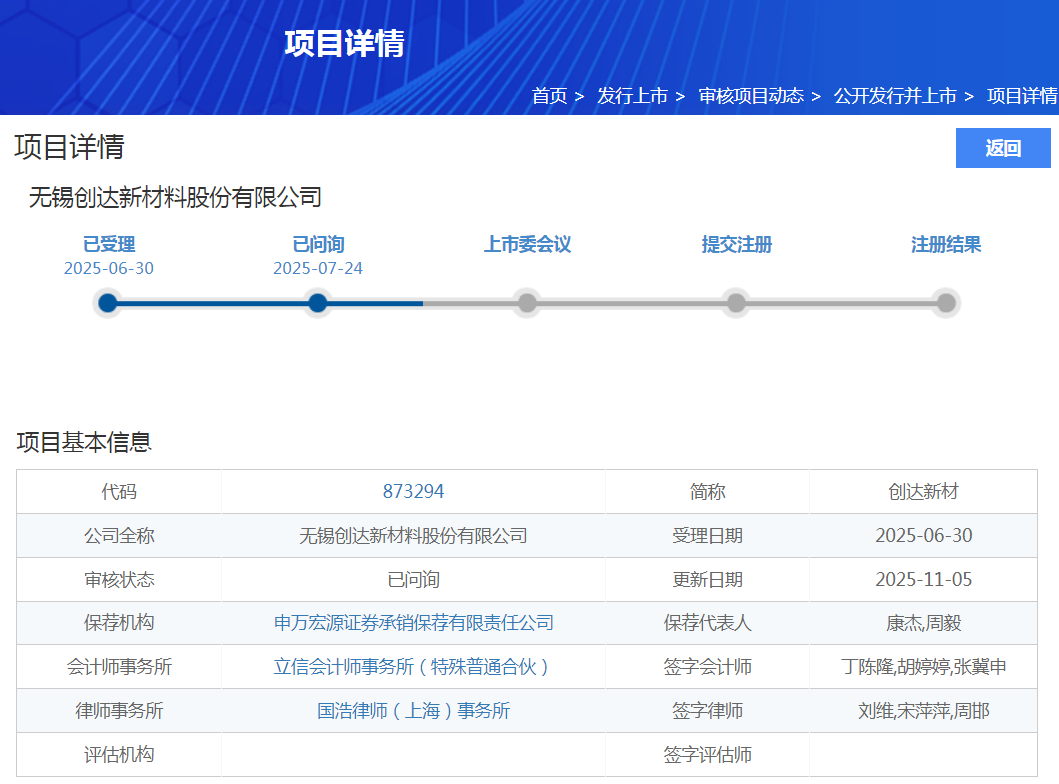This screenshot has height=784, width=1059.
Task: Click the 注册结果 gray circle marker
Action: tap(946, 303)
